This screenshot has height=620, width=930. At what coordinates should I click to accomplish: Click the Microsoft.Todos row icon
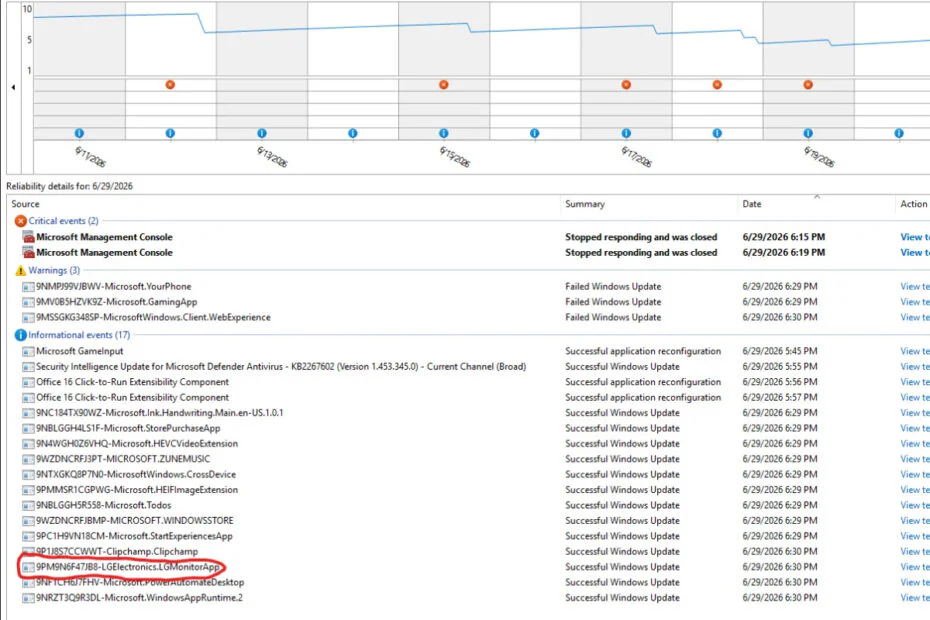(28, 505)
